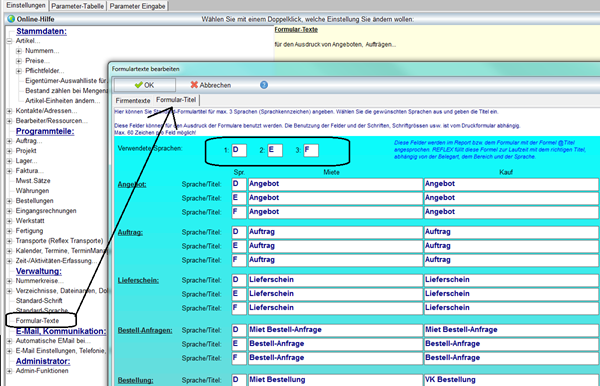
Task: Click the E-Mail, Kommunikation heading
Action: point(61,331)
